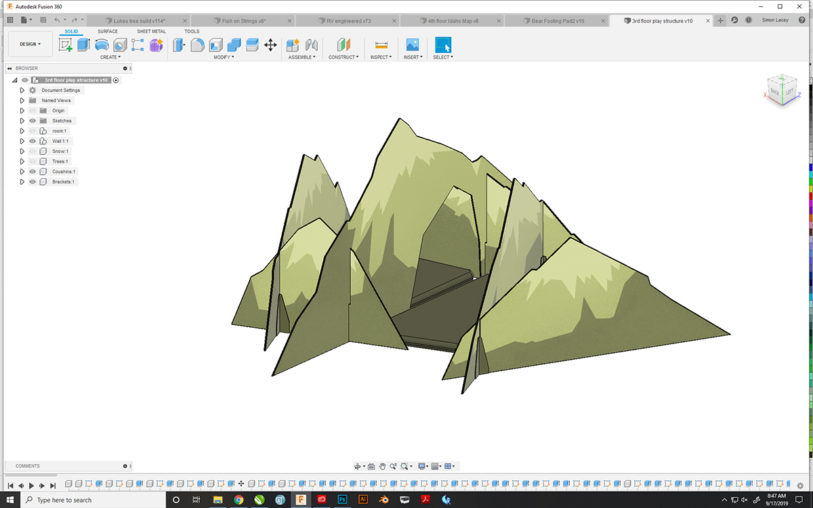Click the Look At tool
The image size is (813, 508).
click(371, 466)
